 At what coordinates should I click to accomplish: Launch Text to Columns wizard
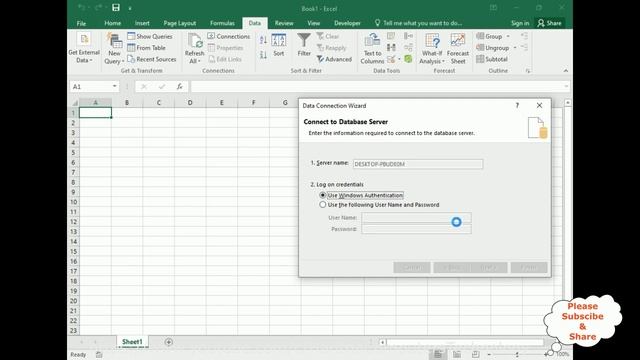coord(372,49)
